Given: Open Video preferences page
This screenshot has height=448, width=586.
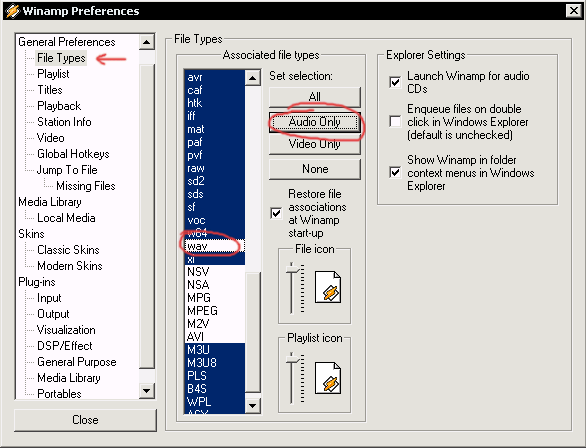Looking at the screenshot, I should click(x=50, y=138).
